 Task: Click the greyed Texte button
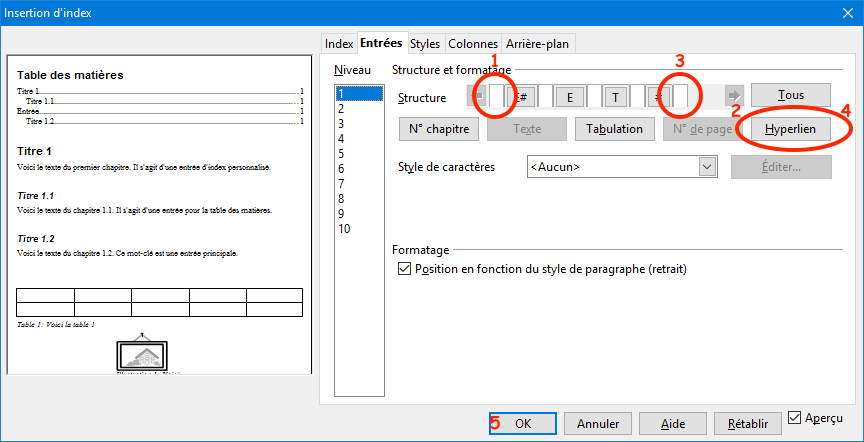coord(527,130)
